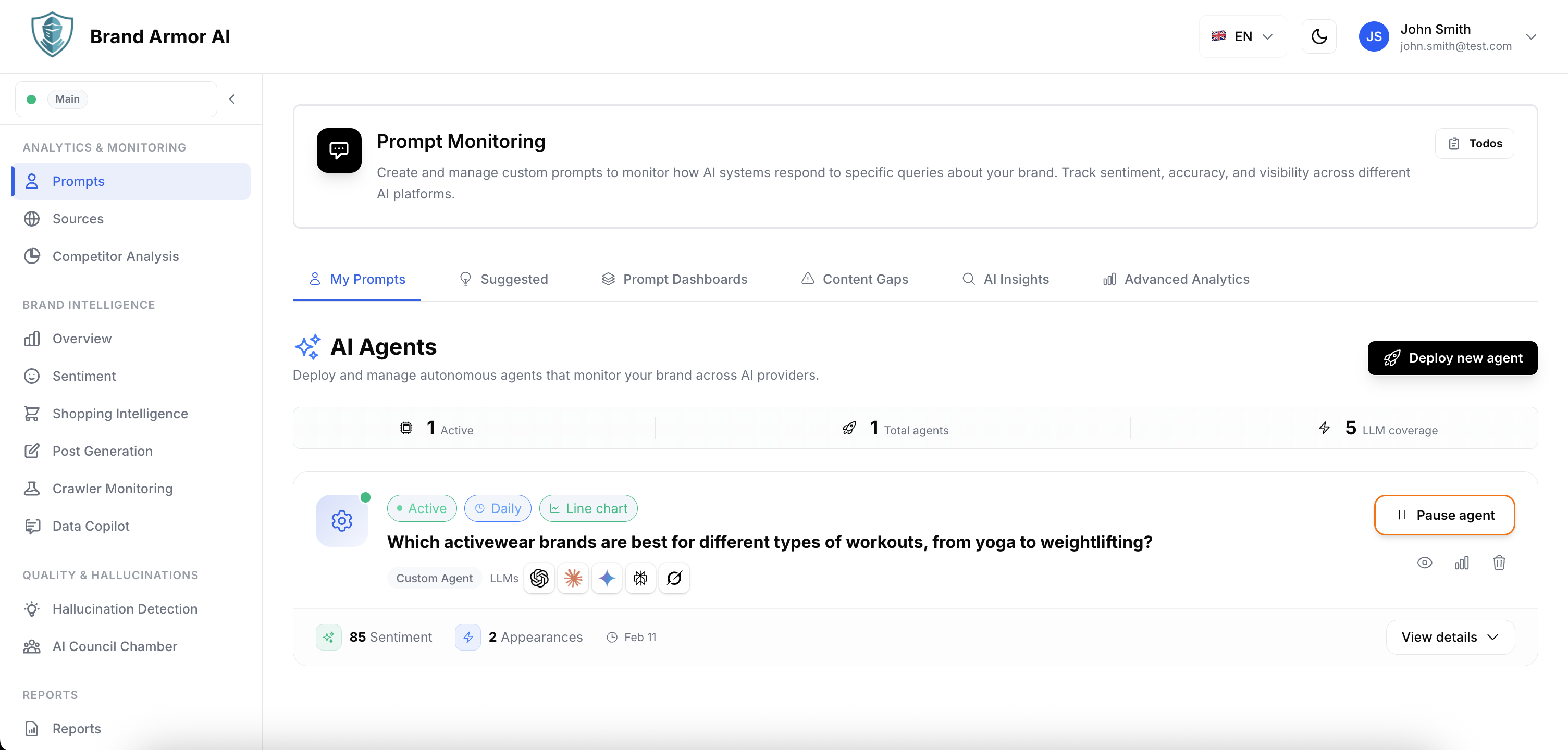Open the Todos button
Image resolution: width=1568 pixels, height=750 pixels.
pyautogui.click(x=1474, y=144)
